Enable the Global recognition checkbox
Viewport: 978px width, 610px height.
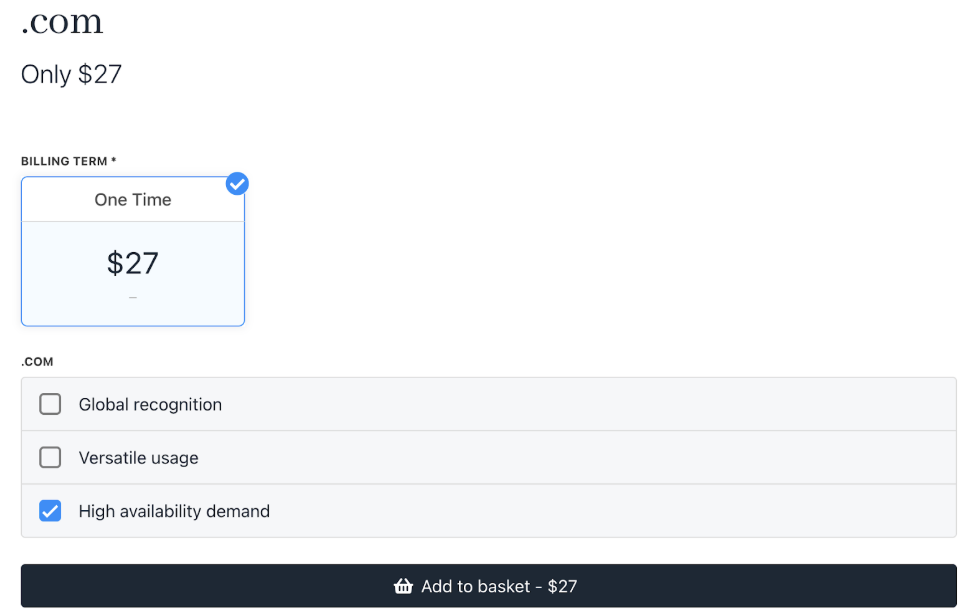pos(50,404)
